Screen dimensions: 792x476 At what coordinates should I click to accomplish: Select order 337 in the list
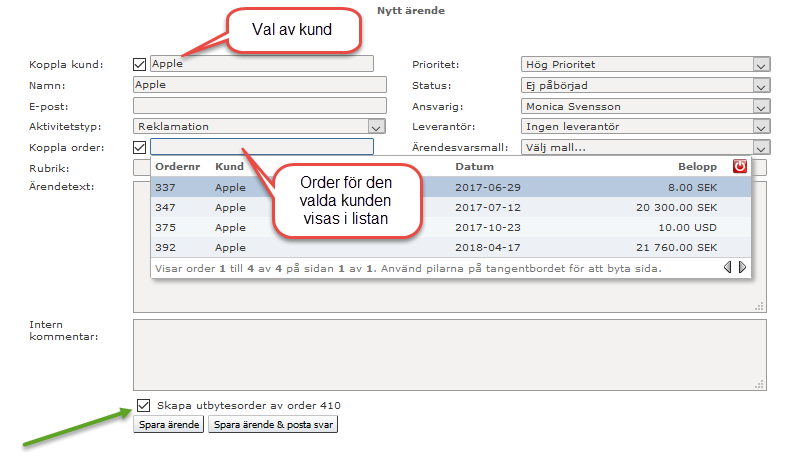(450, 187)
